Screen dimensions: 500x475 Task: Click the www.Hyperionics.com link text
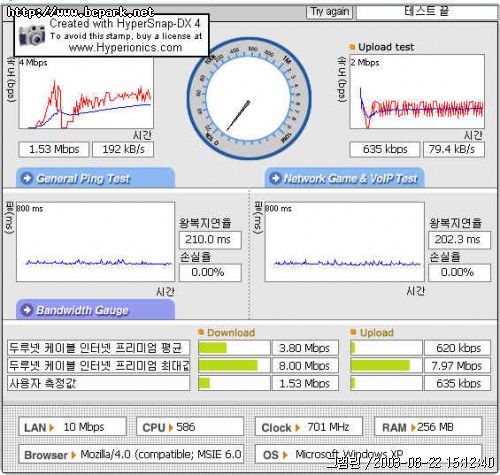coord(126,47)
